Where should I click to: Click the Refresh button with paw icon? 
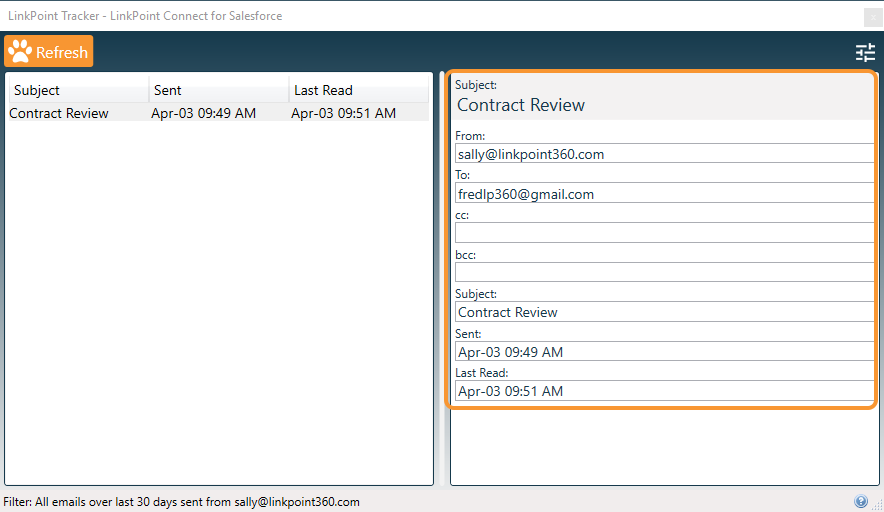(x=49, y=52)
